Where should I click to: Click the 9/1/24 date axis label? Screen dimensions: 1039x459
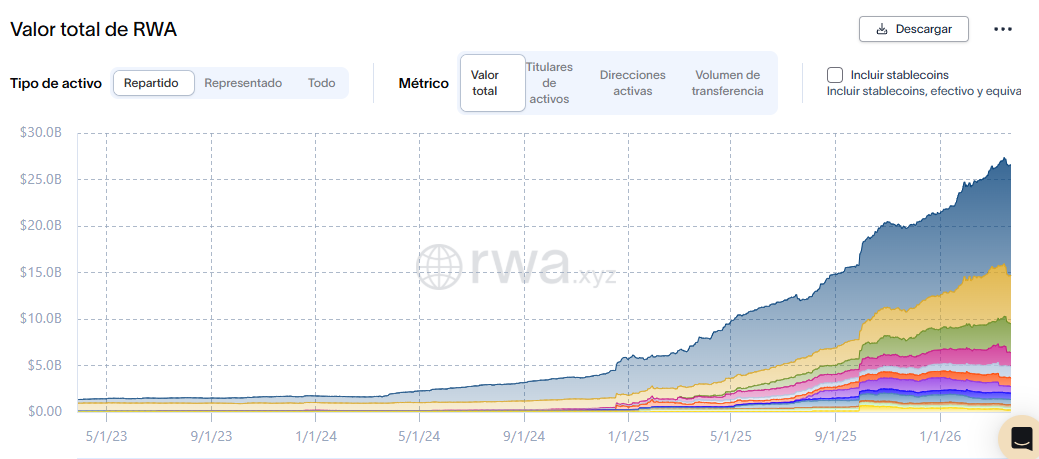tap(522, 436)
